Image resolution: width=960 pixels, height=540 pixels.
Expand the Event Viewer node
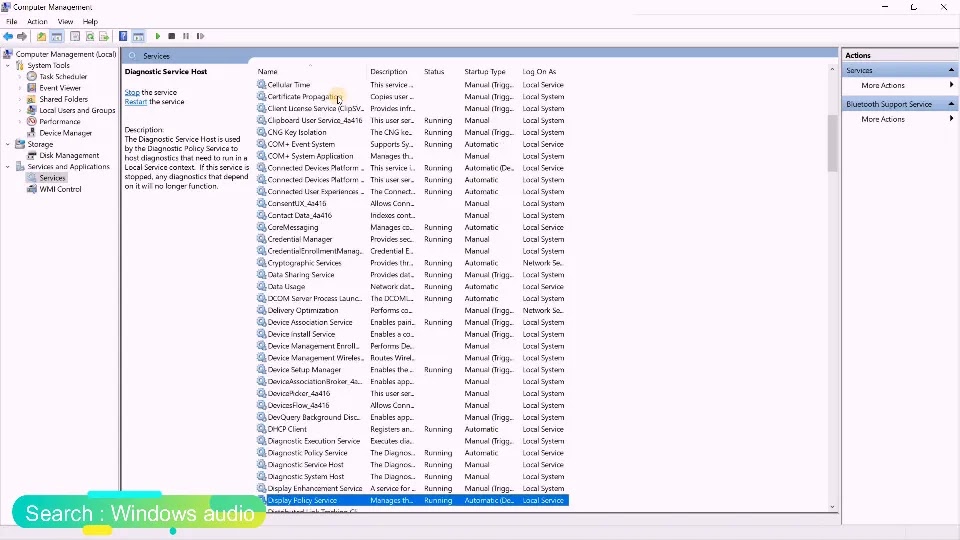tap(20, 88)
